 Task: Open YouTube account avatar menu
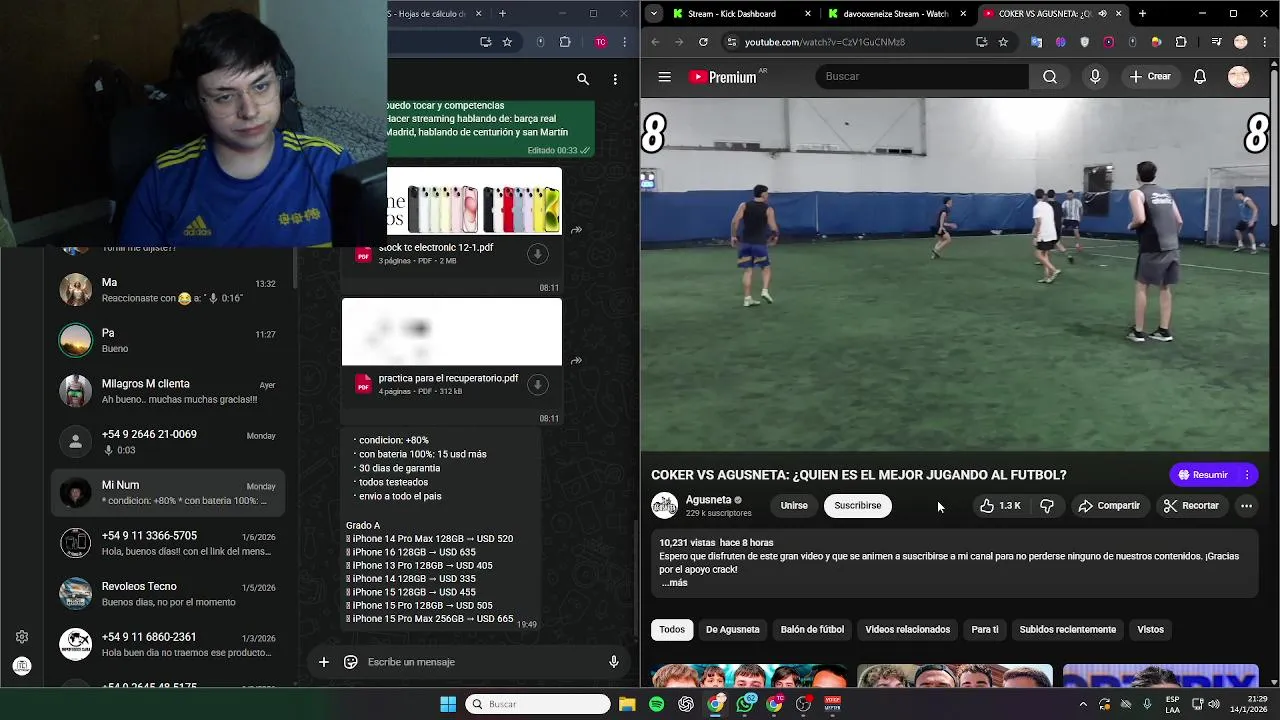[1239, 77]
